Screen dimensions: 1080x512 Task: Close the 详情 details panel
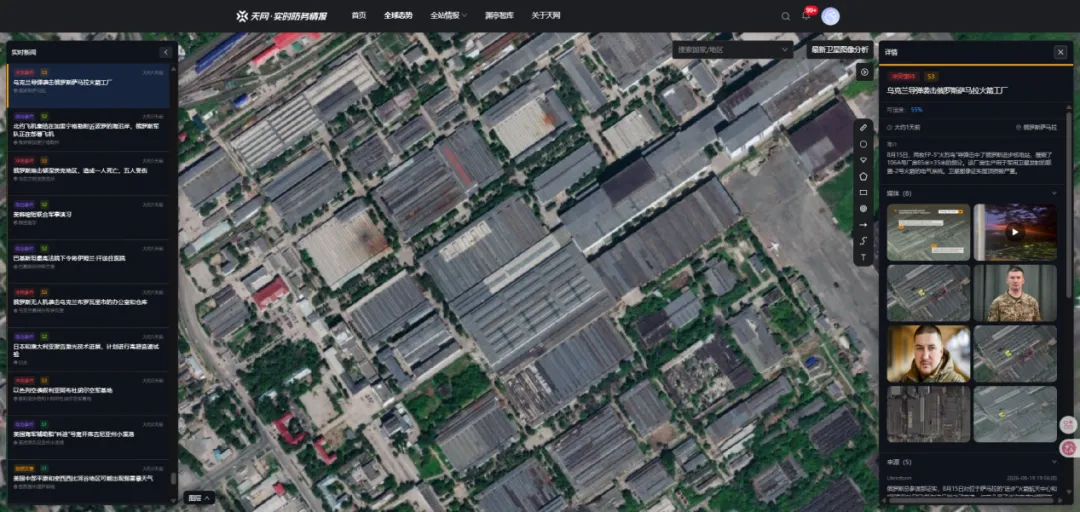pos(1060,52)
